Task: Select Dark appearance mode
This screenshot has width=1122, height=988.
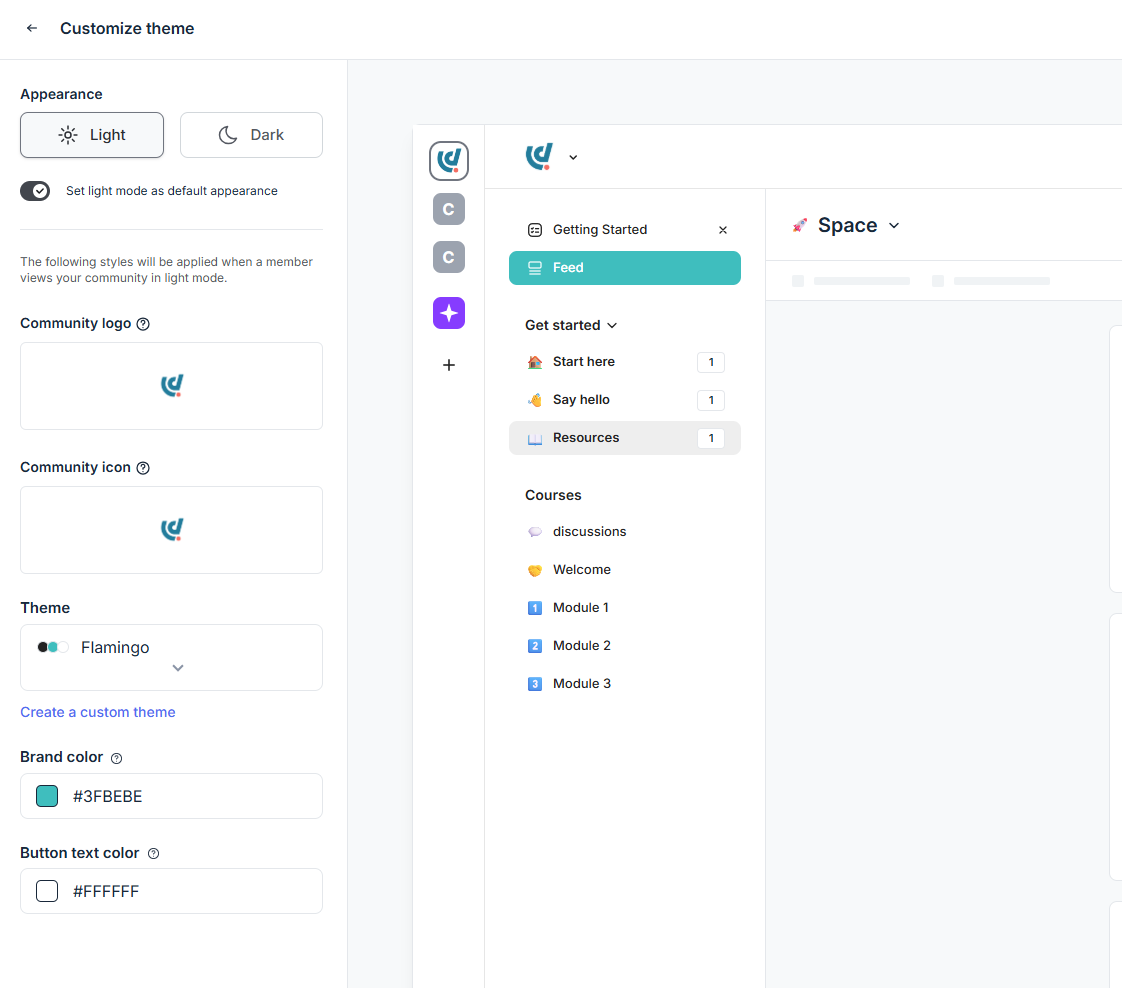Action: (x=251, y=134)
